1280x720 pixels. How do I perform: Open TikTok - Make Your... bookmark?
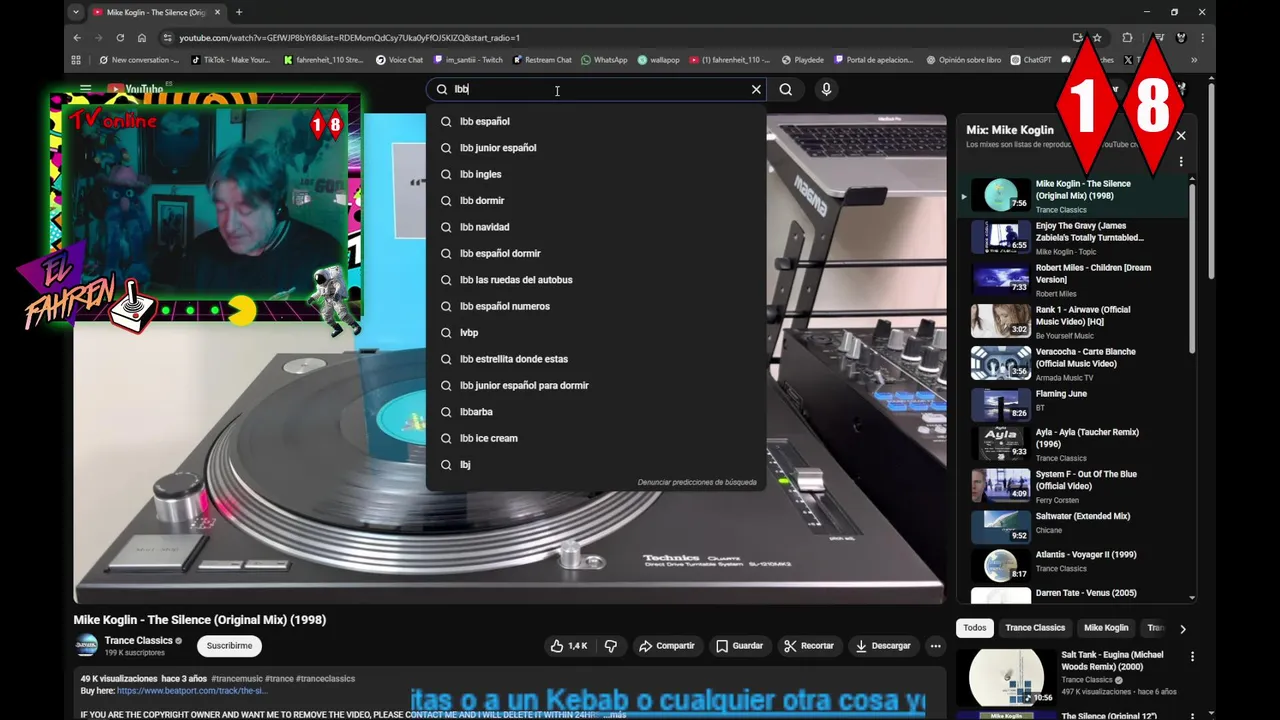click(x=230, y=60)
